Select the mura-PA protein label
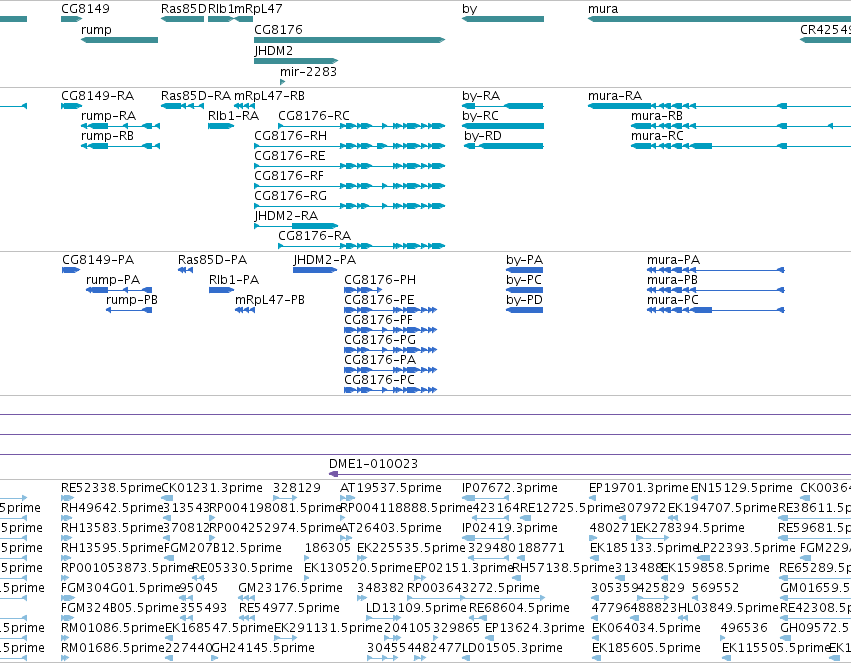The width and height of the screenshot is (851, 663). point(673,260)
